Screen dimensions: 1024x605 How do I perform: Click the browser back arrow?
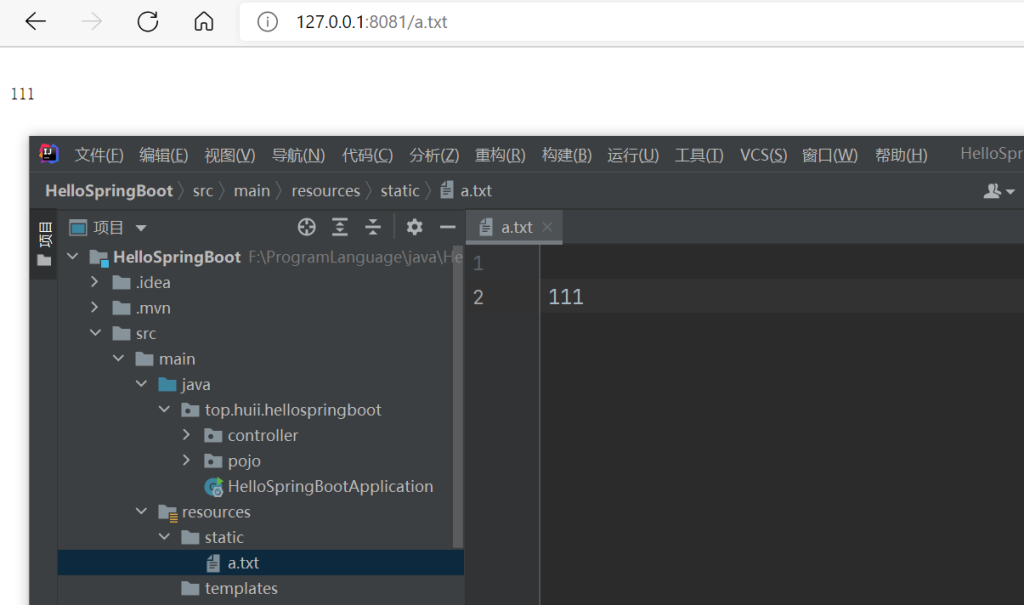pyautogui.click(x=36, y=22)
